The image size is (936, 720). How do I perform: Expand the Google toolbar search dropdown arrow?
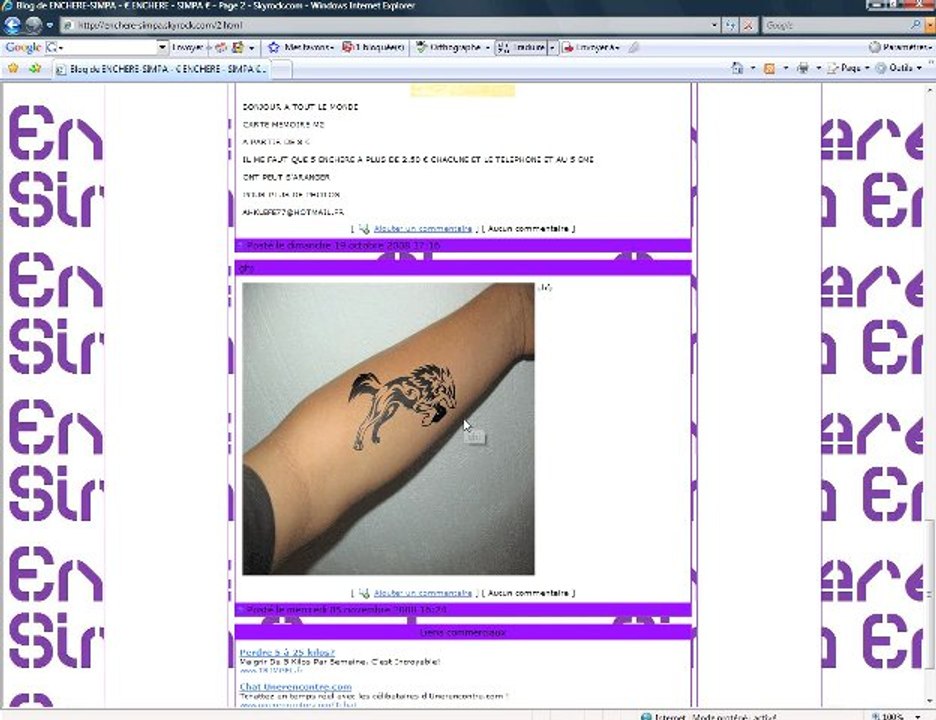(162, 47)
